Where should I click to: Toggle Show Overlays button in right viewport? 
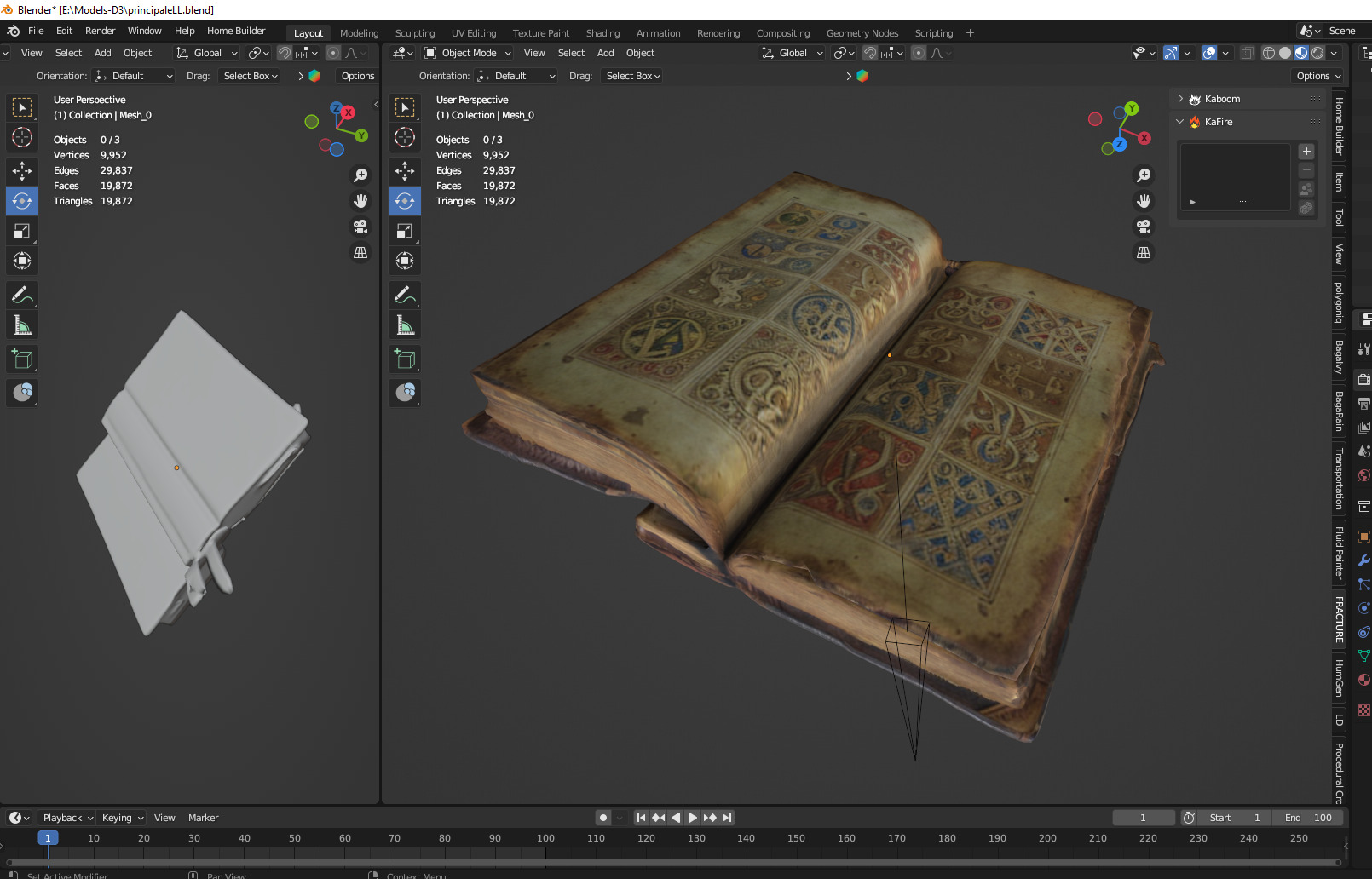point(1209,53)
